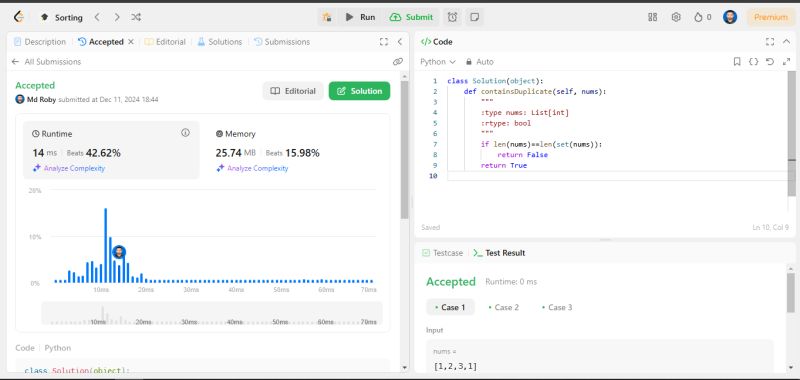Open the LeetCode home logo
This screenshot has height=380, width=800.
[x=19, y=17]
